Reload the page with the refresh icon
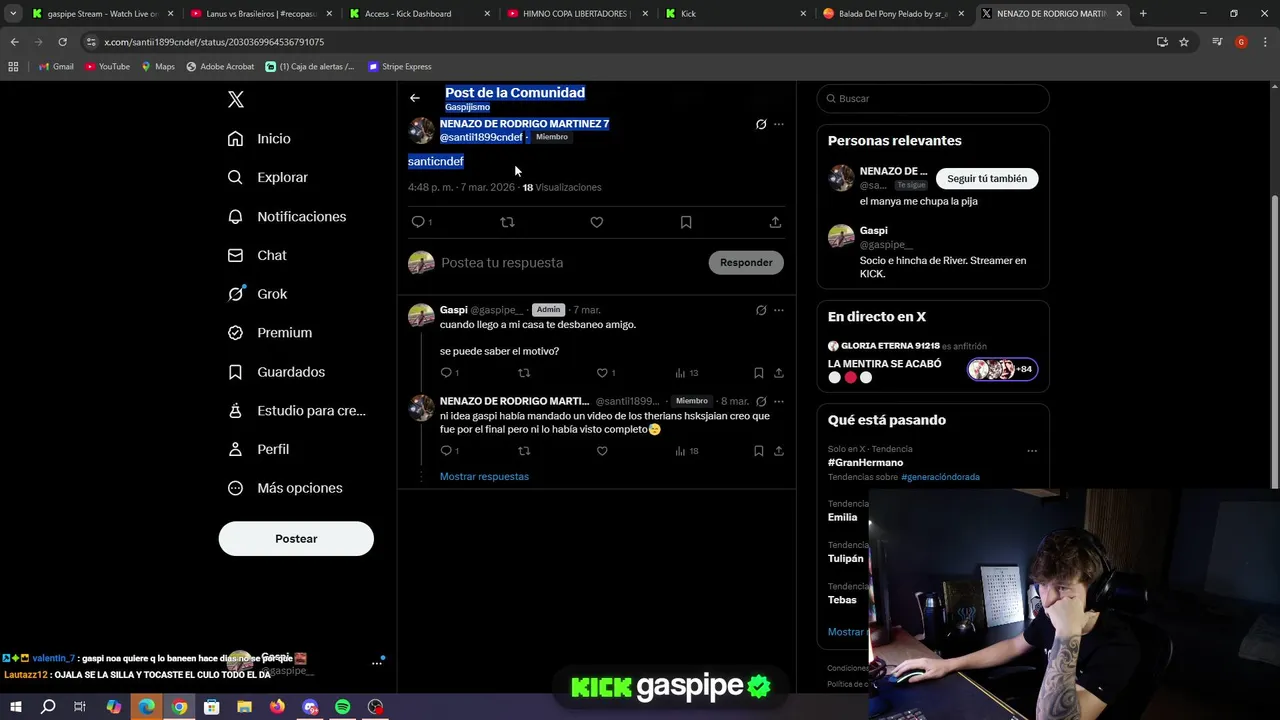1280x720 pixels. [62, 42]
